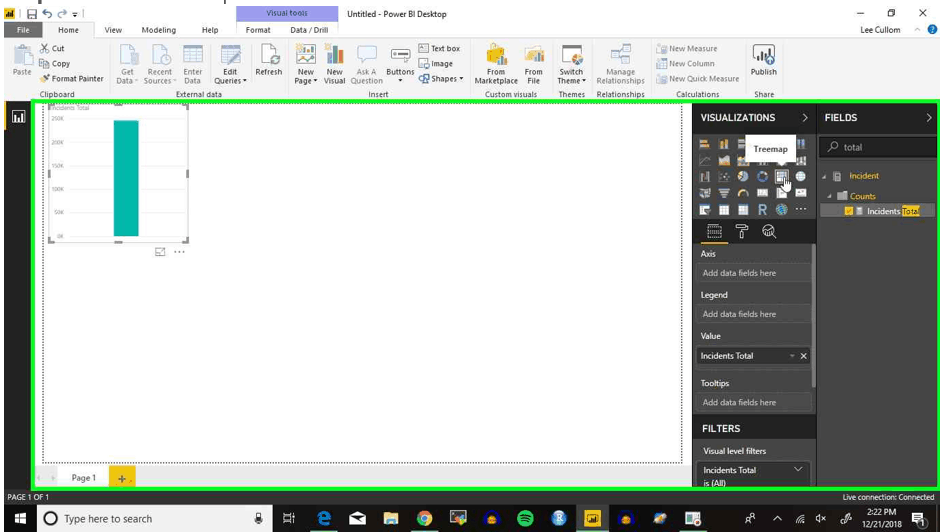Expand the Incidents Total visual filter chevron
Viewport: 942px width, 532px height.
point(798,470)
